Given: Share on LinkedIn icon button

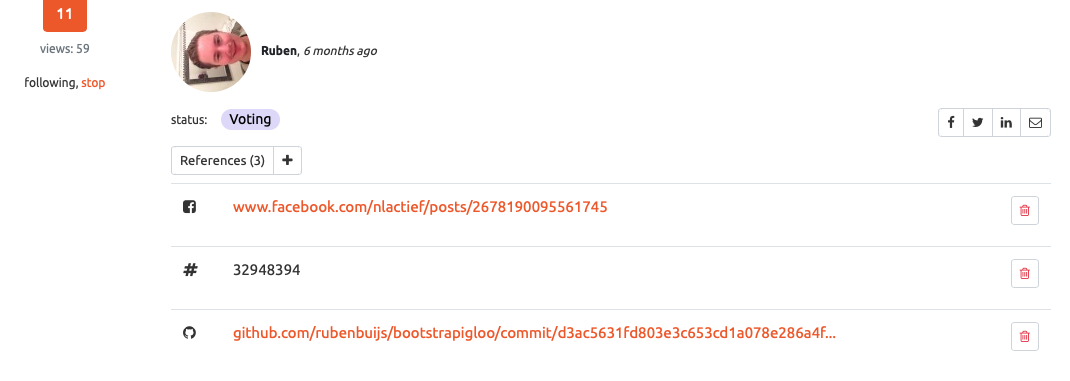Looking at the screenshot, I should point(1007,123).
